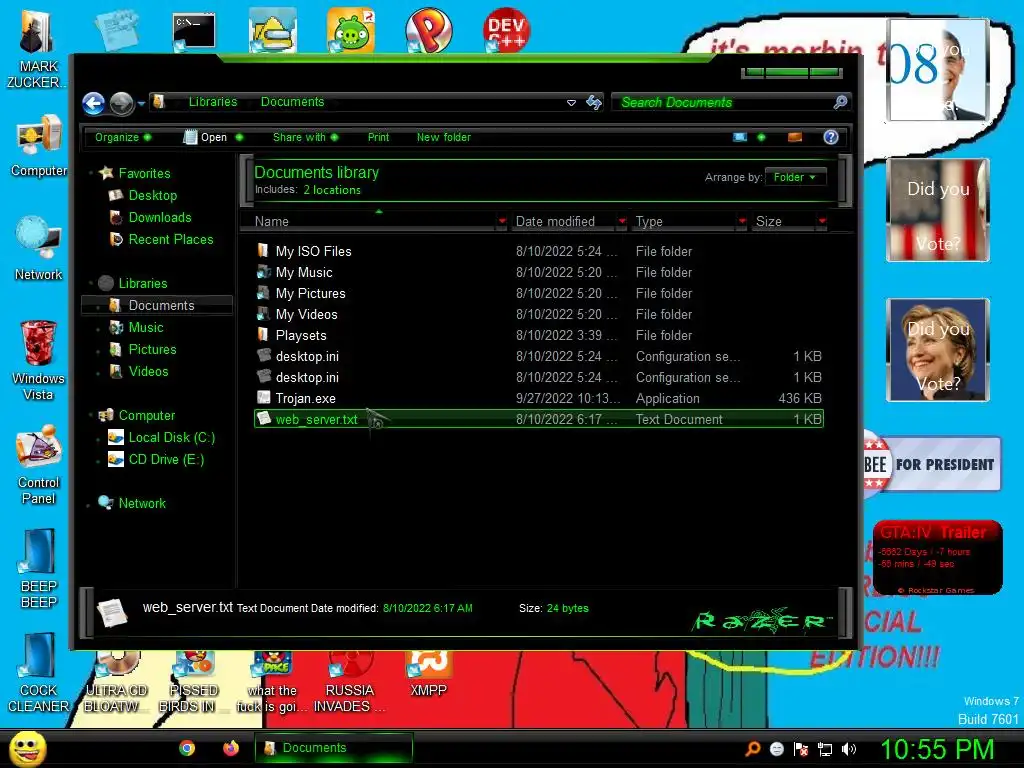The image size is (1024, 768).
Task: Launch Firefox from the taskbar
Action: click(231, 748)
